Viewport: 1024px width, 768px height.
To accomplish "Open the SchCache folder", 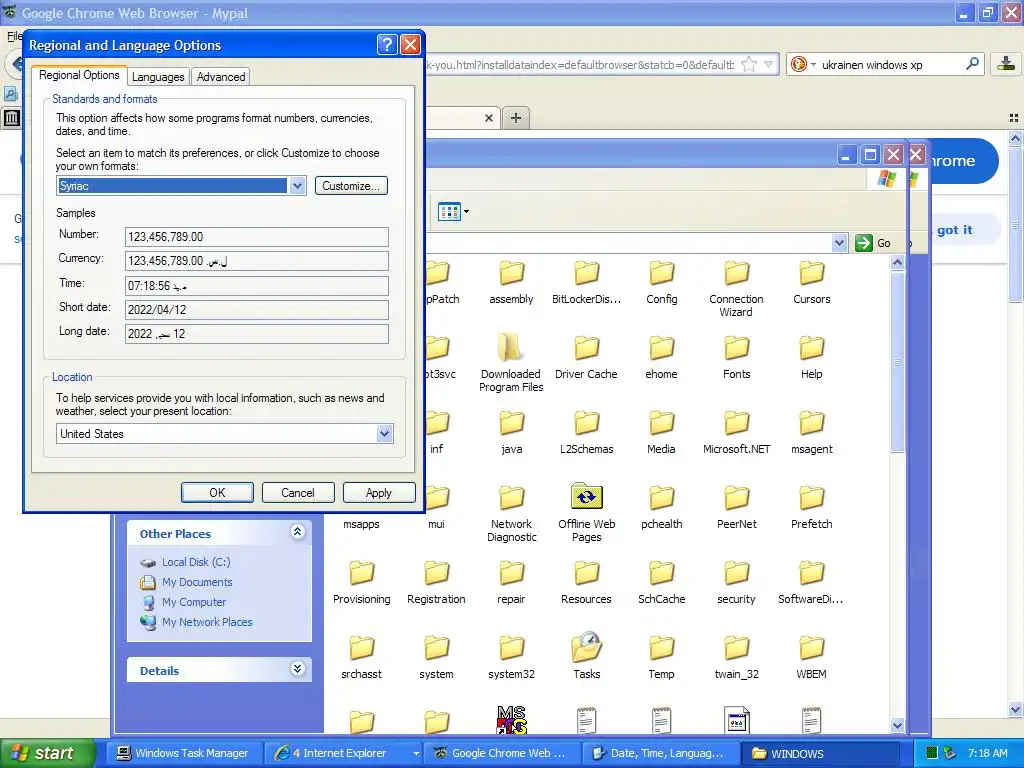I will coord(662,583).
